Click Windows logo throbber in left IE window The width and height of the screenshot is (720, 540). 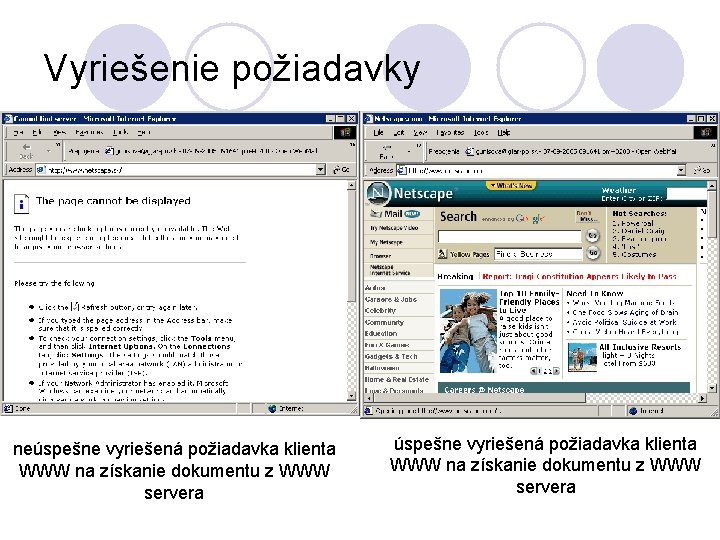pyautogui.click(x=344, y=133)
